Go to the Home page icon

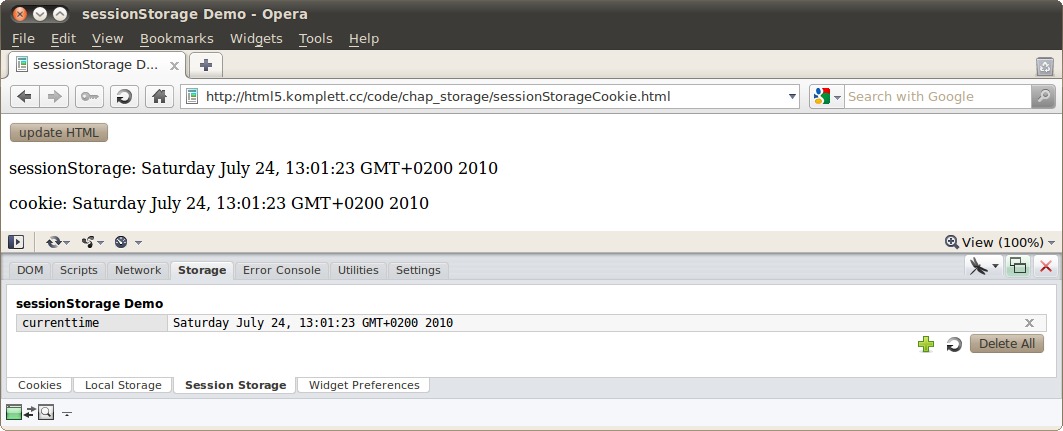tap(158, 97)
